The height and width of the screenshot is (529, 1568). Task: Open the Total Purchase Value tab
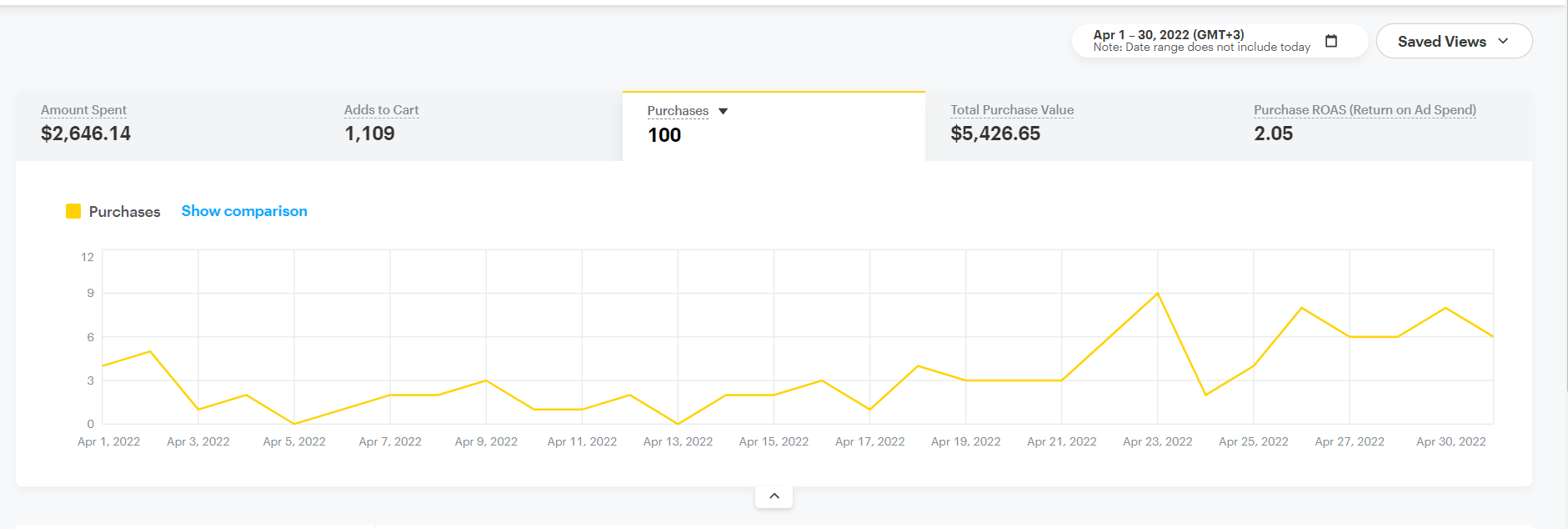click(x=1011, y=110)
